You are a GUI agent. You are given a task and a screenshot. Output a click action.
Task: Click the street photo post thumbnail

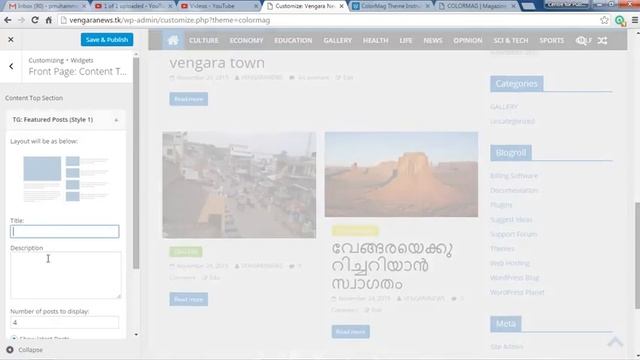tap(239, 185)
